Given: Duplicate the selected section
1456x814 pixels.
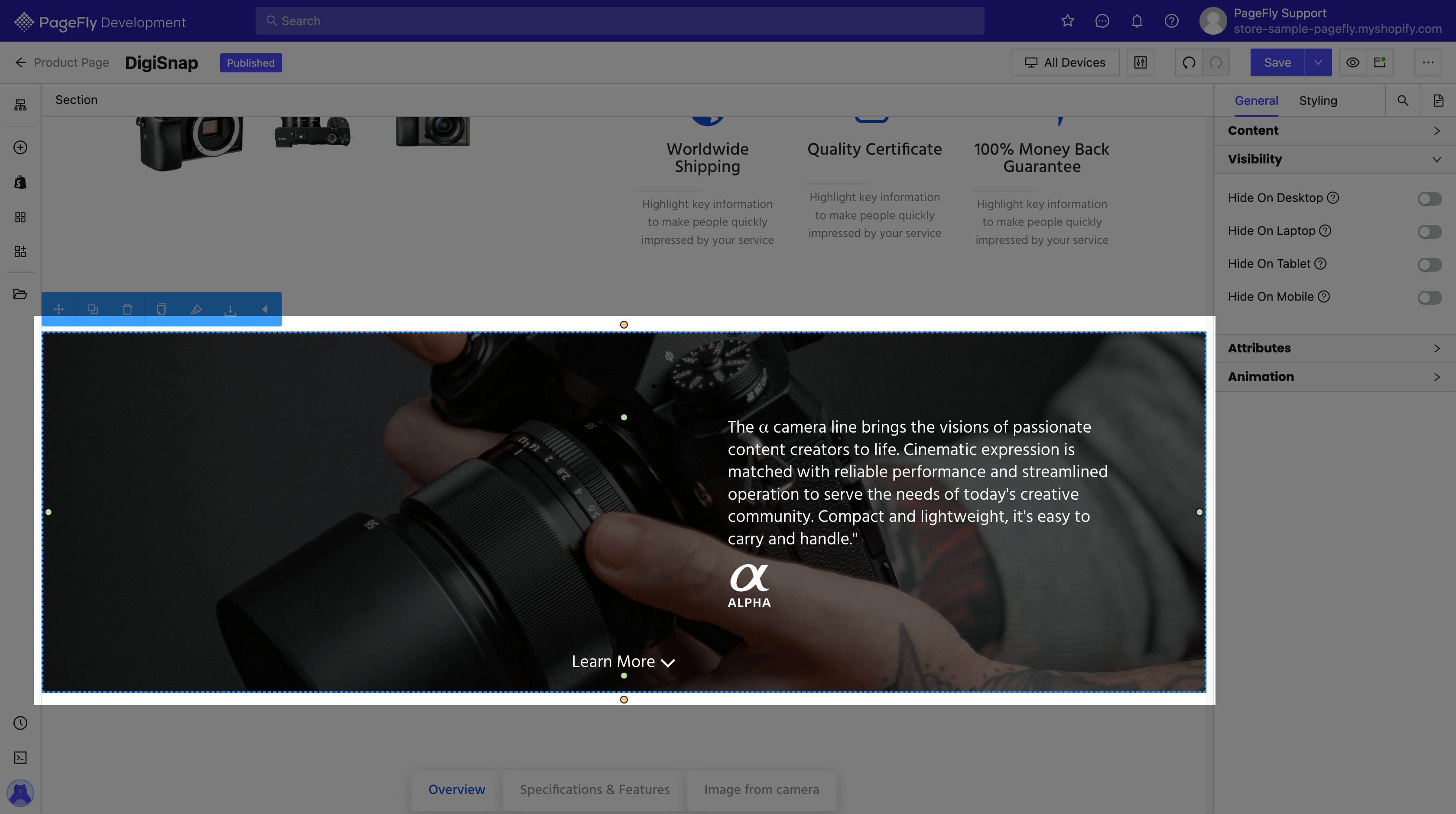Looking at the screenshot, I should pyautogui.click(x=93, y=309).
